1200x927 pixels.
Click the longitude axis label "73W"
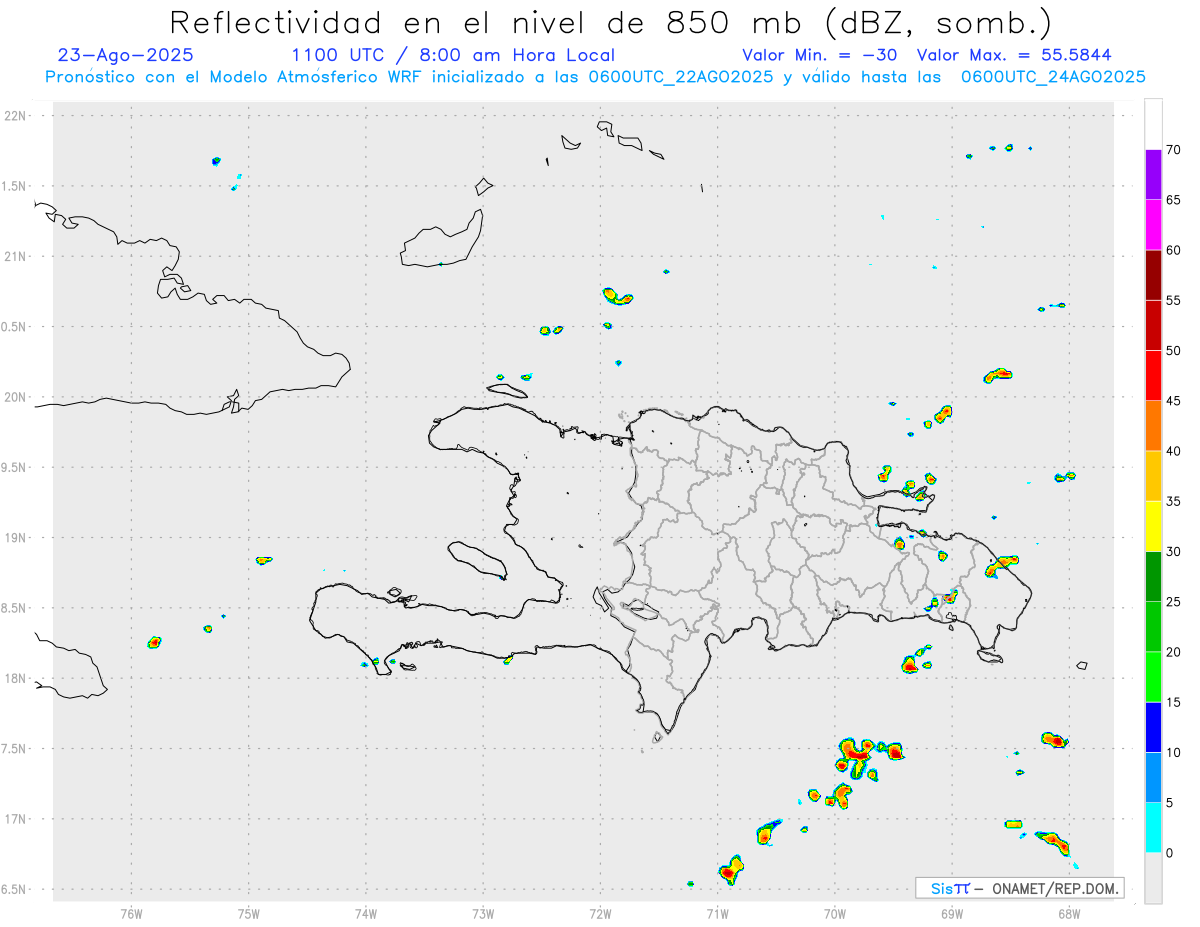tap(483, 913)
